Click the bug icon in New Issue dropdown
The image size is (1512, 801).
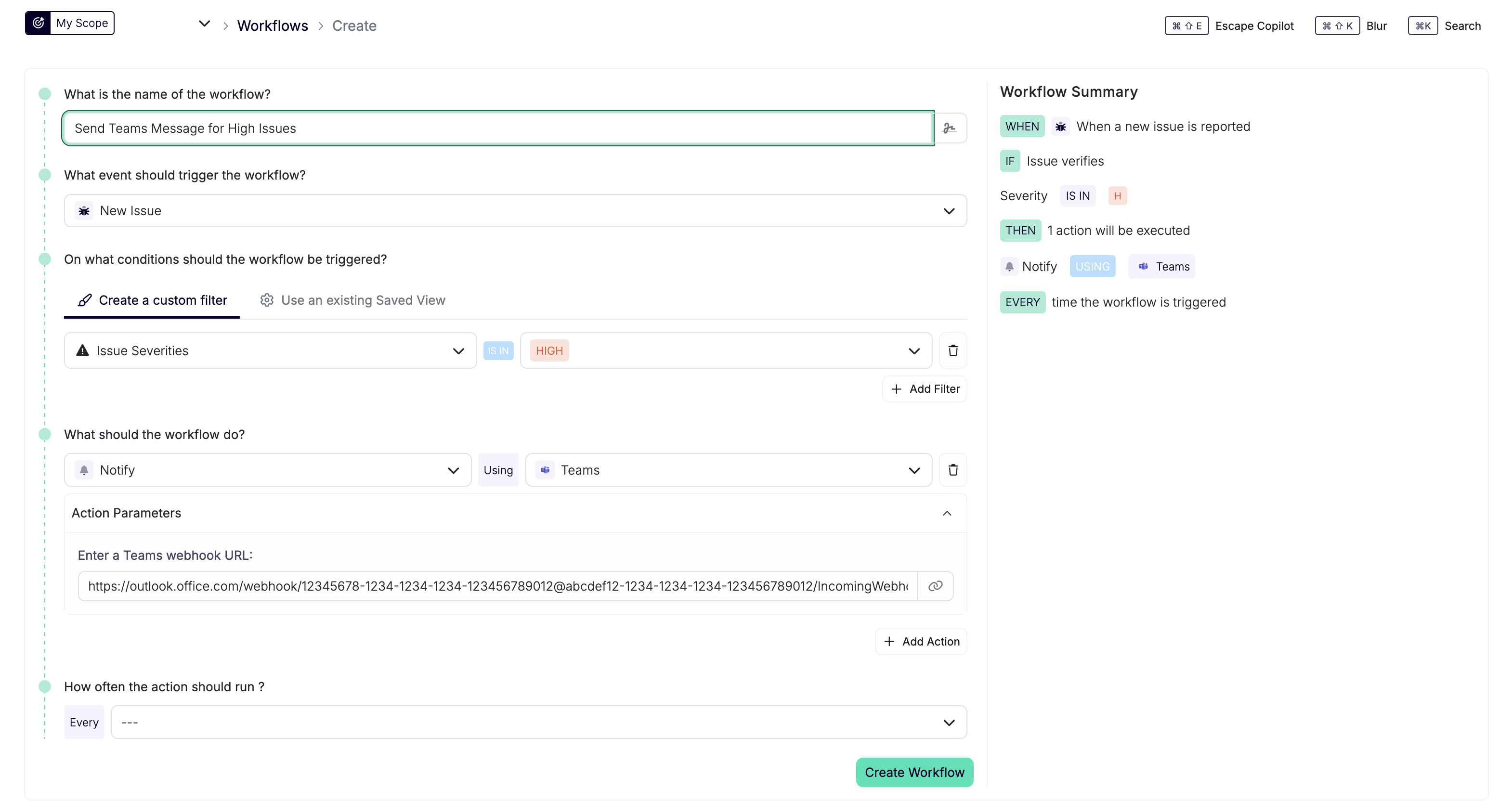pyautogui.click(x=84, y=211)
